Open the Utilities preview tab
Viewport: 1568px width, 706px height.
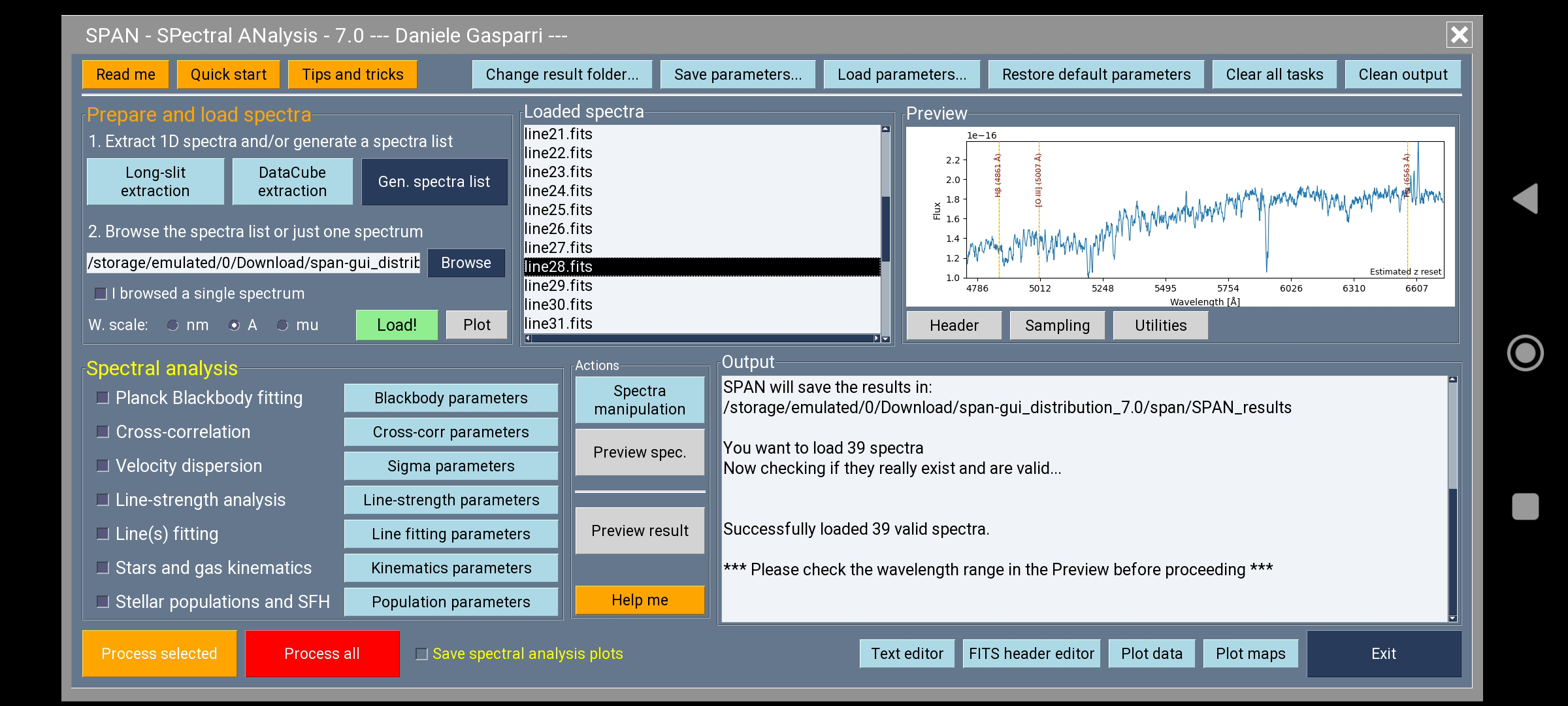1160,326
